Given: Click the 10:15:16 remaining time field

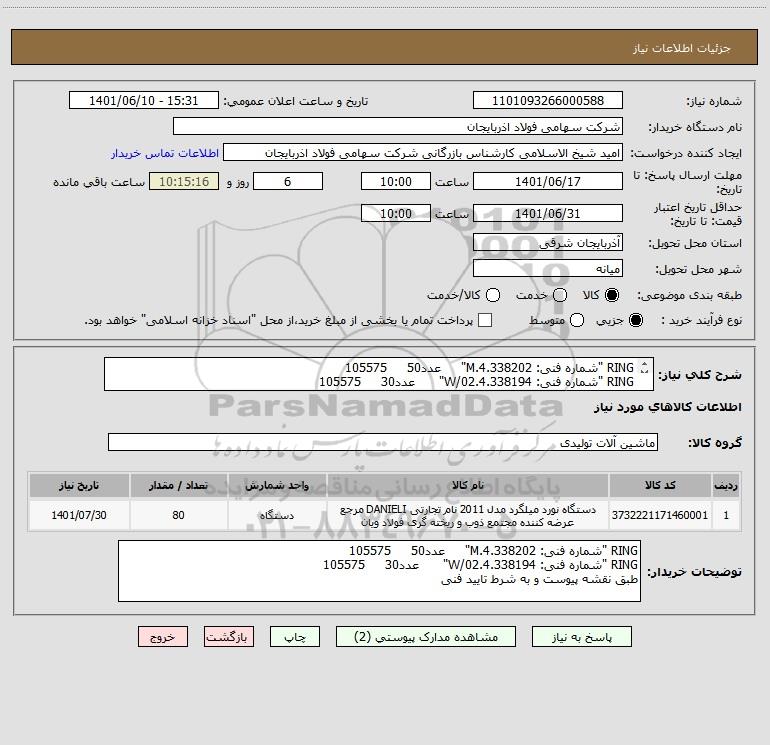Looking at the screenshot, I should (x=184, y=181).
